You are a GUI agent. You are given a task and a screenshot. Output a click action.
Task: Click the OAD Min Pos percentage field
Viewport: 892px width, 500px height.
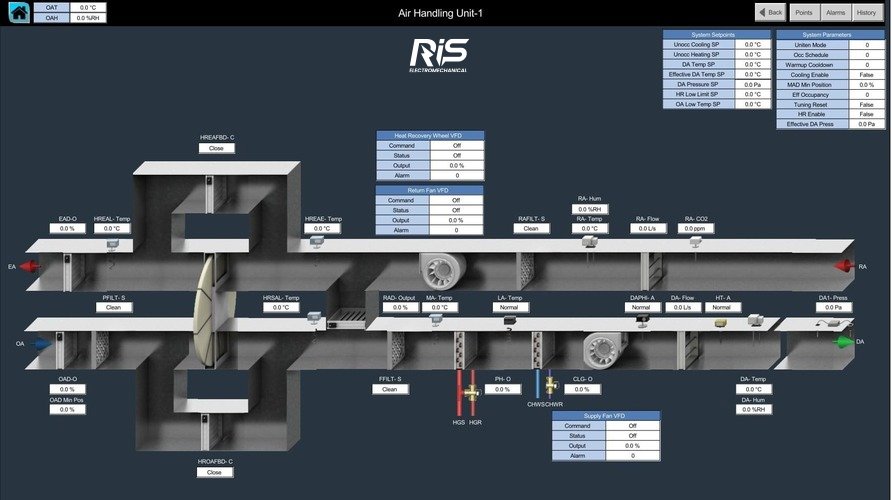(67, 409)
